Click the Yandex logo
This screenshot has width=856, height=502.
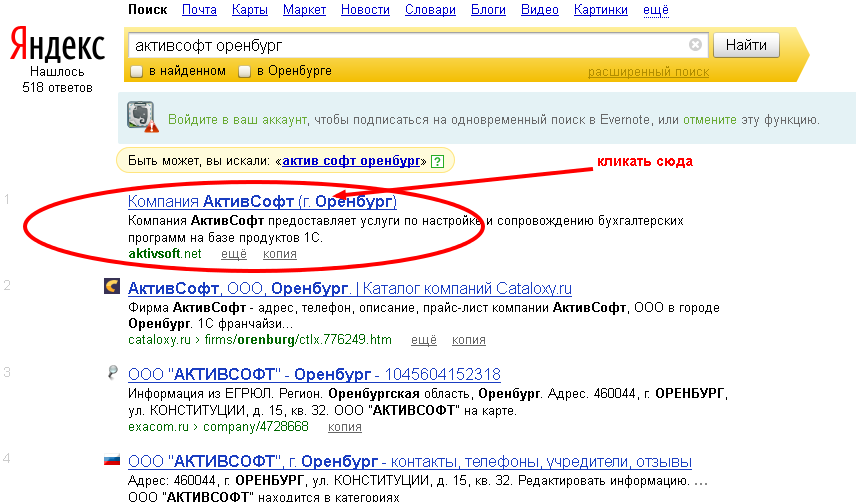(x=57, y=44)
